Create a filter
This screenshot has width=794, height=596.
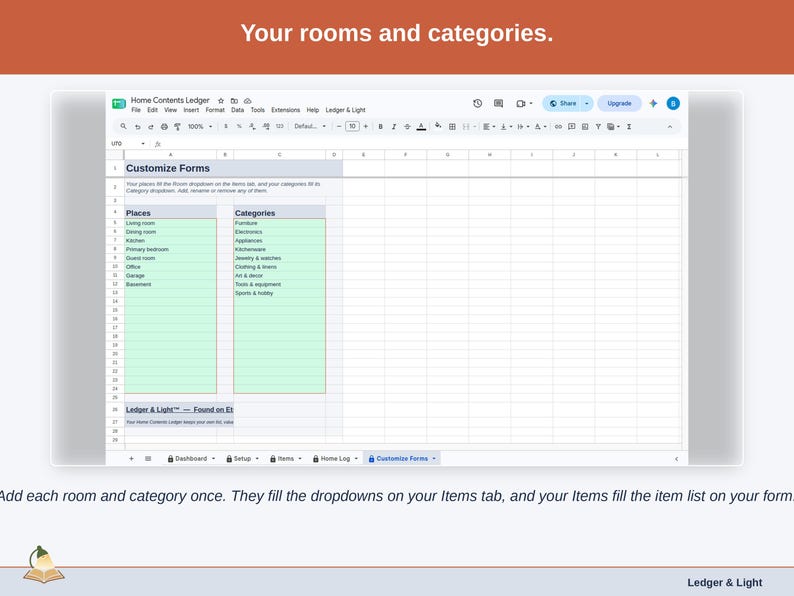598,127
